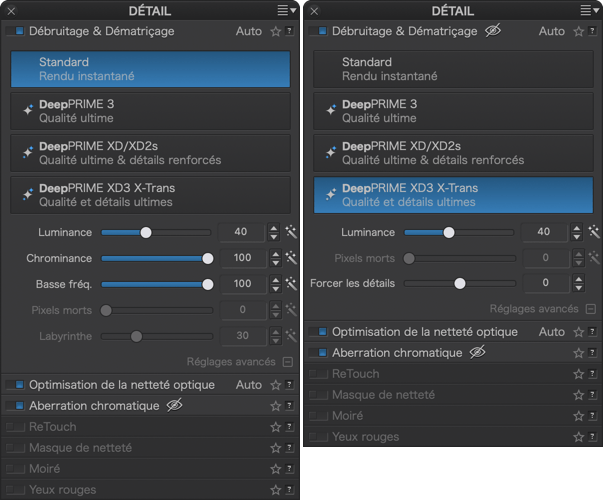Open help for Moiré in the right panel
Image resolution: width=603 pixels, height=500 pixels.
click(x=592, y=416)
